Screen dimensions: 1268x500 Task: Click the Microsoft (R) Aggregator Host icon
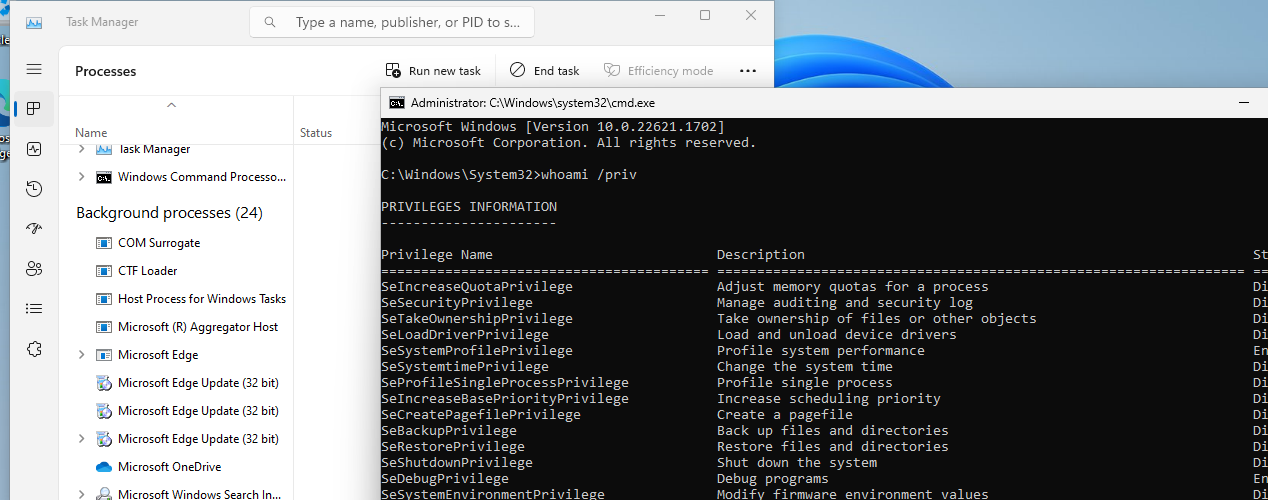[104, 327]
